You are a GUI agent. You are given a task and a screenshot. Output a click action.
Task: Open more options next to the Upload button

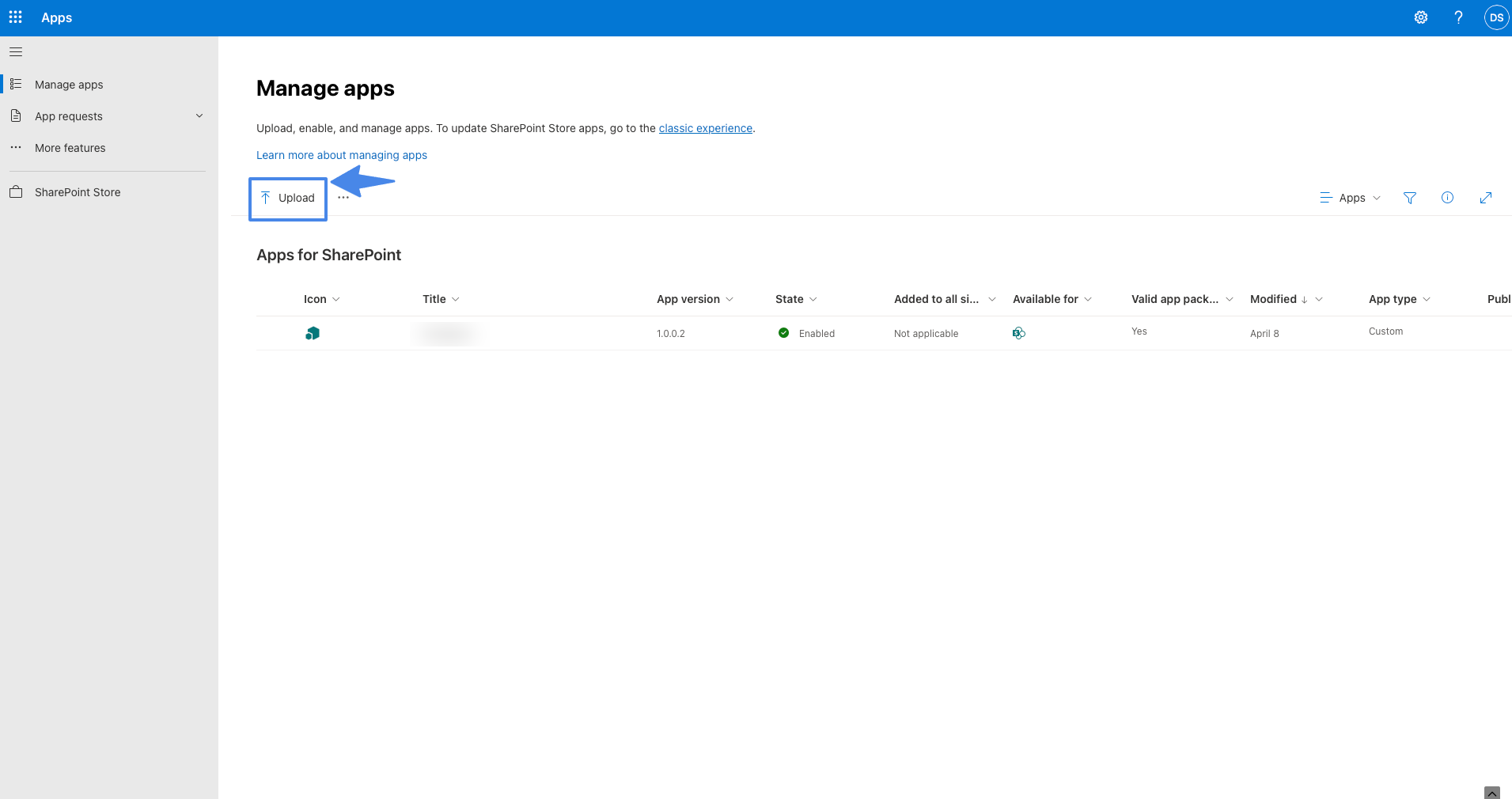(x=343, y=198)
